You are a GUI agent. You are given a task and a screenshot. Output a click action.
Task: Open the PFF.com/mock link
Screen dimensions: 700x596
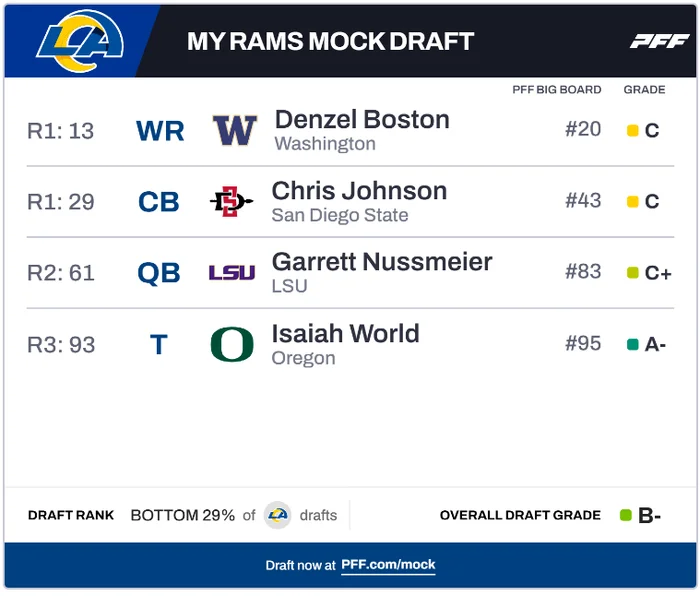pyautogui.click(x=388, y=565)
